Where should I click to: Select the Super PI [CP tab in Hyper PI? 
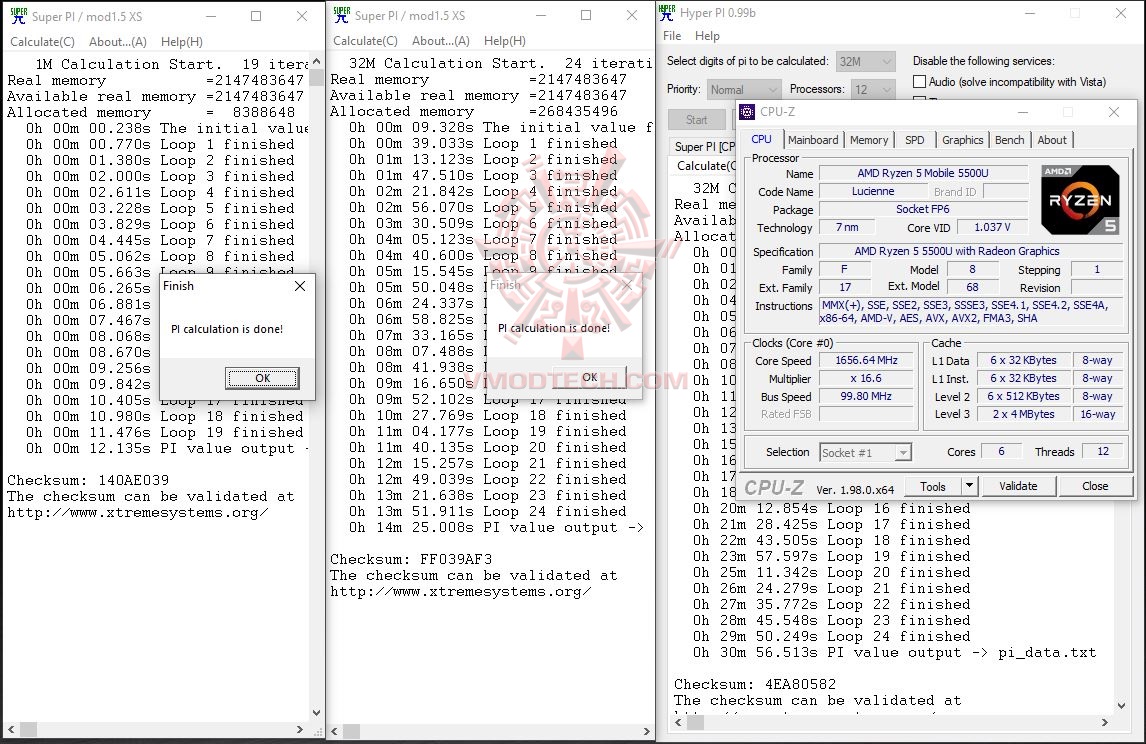point(704,146)
